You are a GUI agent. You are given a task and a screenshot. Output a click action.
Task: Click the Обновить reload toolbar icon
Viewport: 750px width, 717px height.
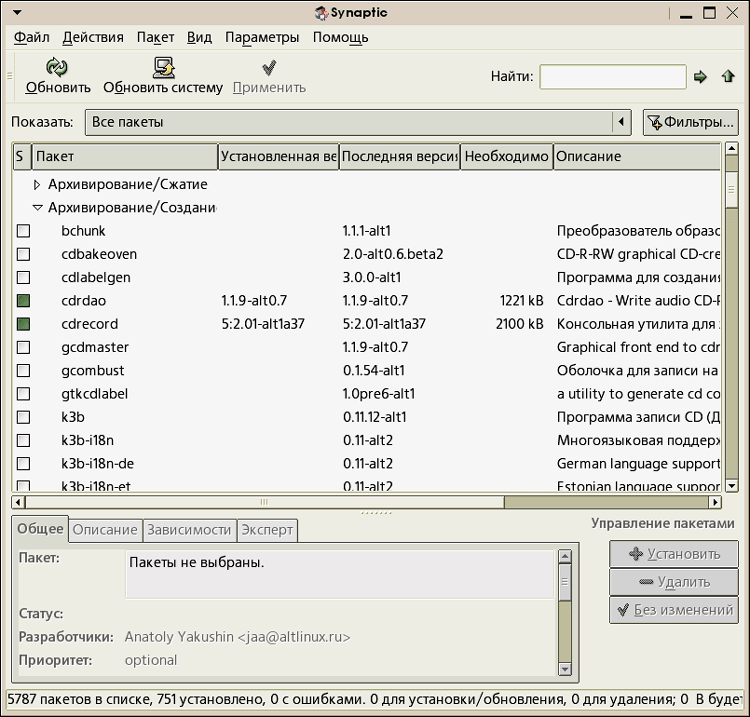tap(57, 67)
